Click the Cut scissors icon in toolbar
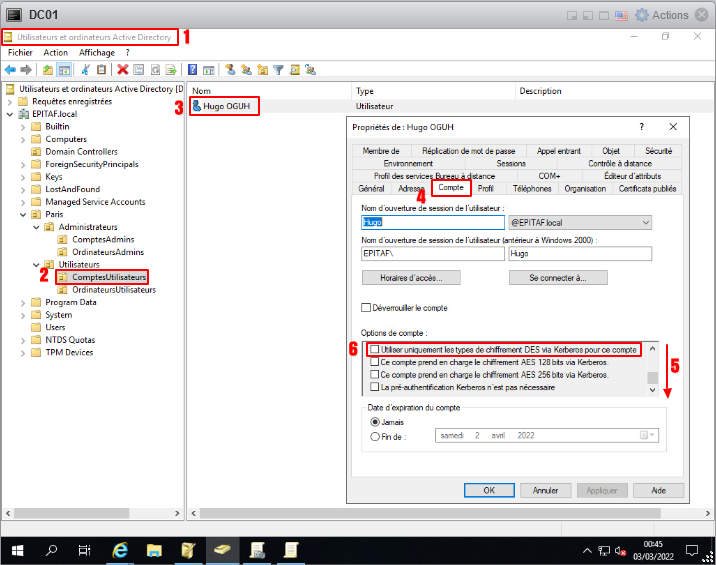Image resolution: width=716 pixels, height=565 pixels. pyautogui.click(x=86, y=70)
